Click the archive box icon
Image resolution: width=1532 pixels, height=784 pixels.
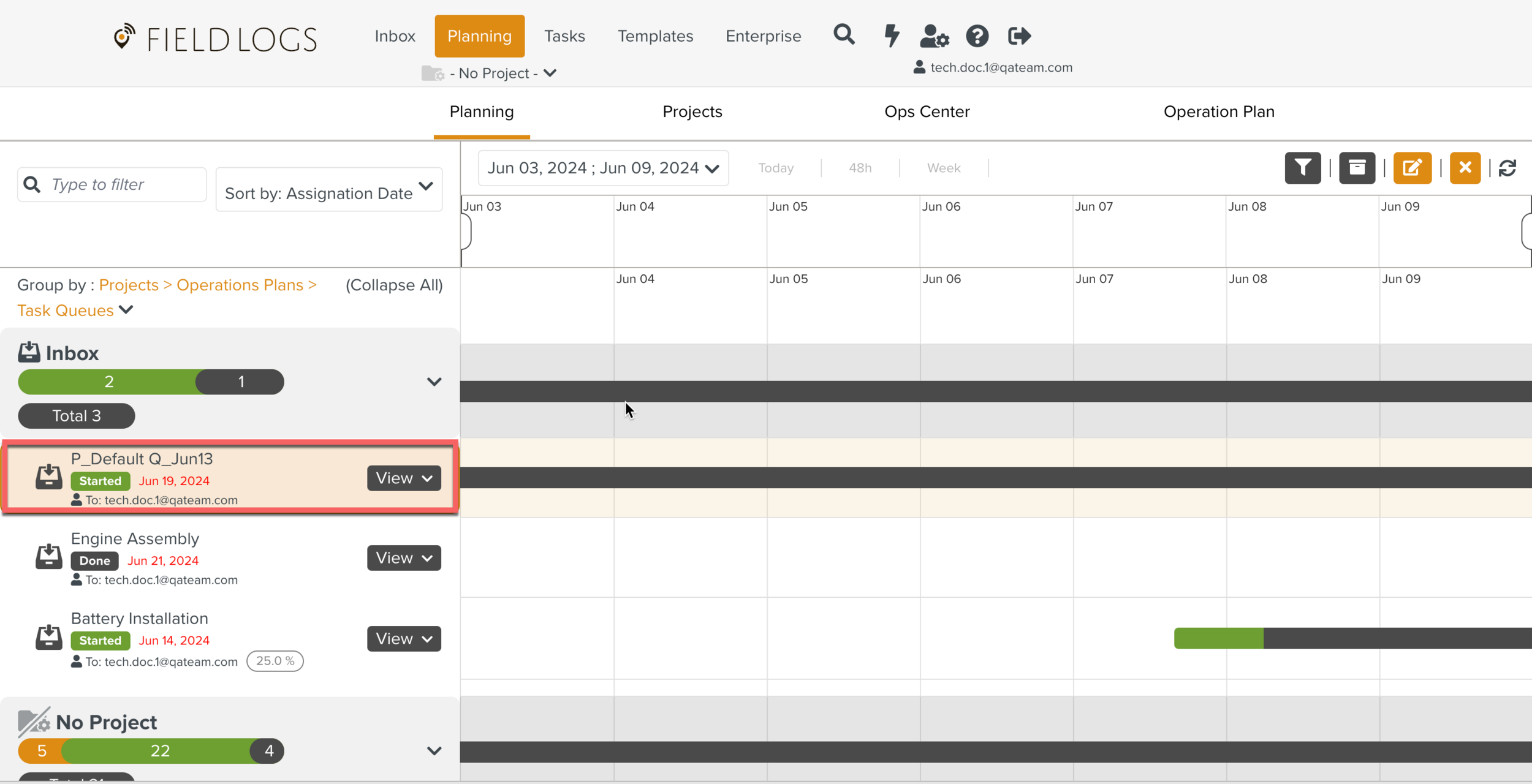(x=1357, y=168)
